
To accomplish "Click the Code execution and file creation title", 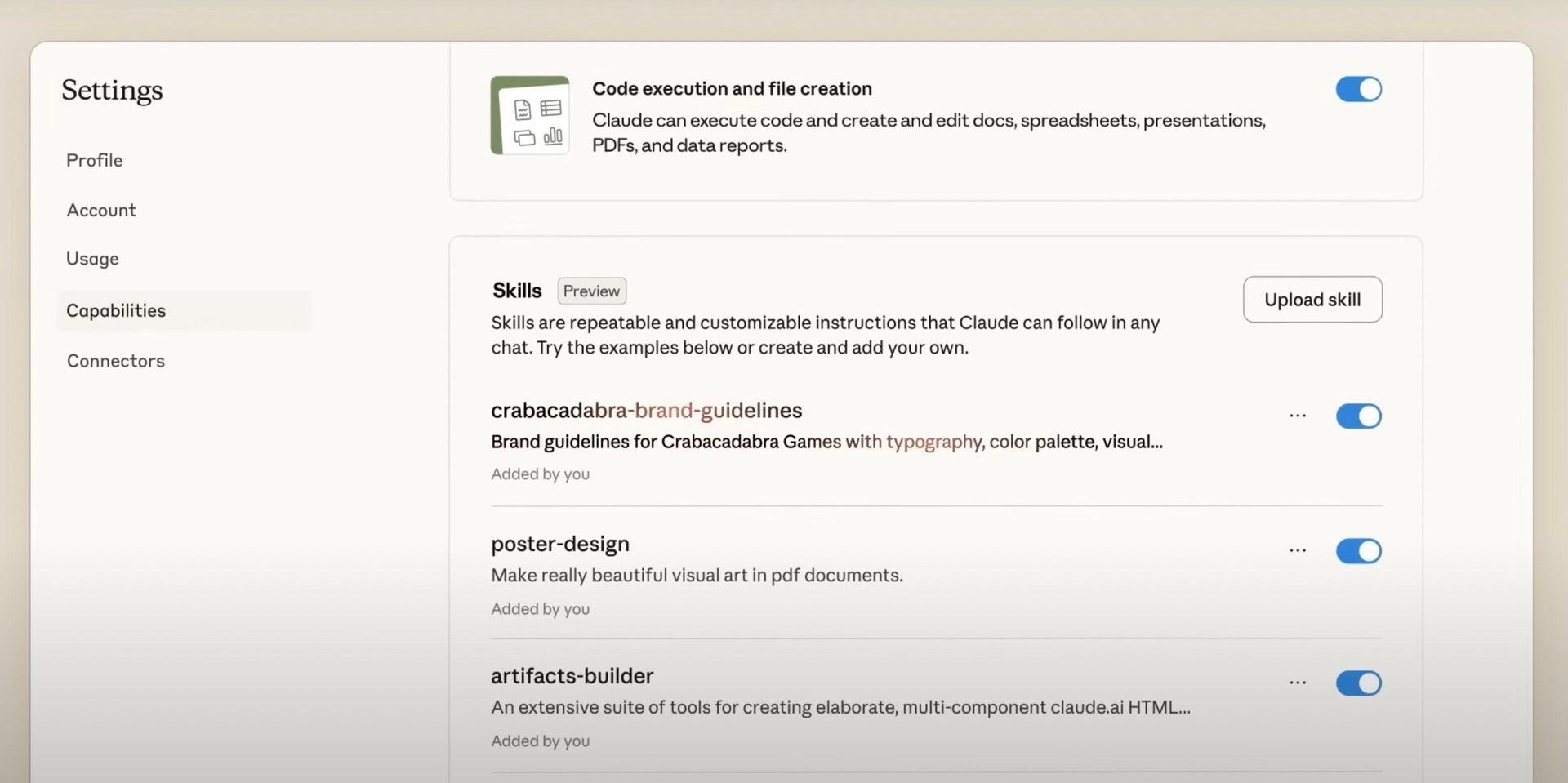I will pos(732,88).
